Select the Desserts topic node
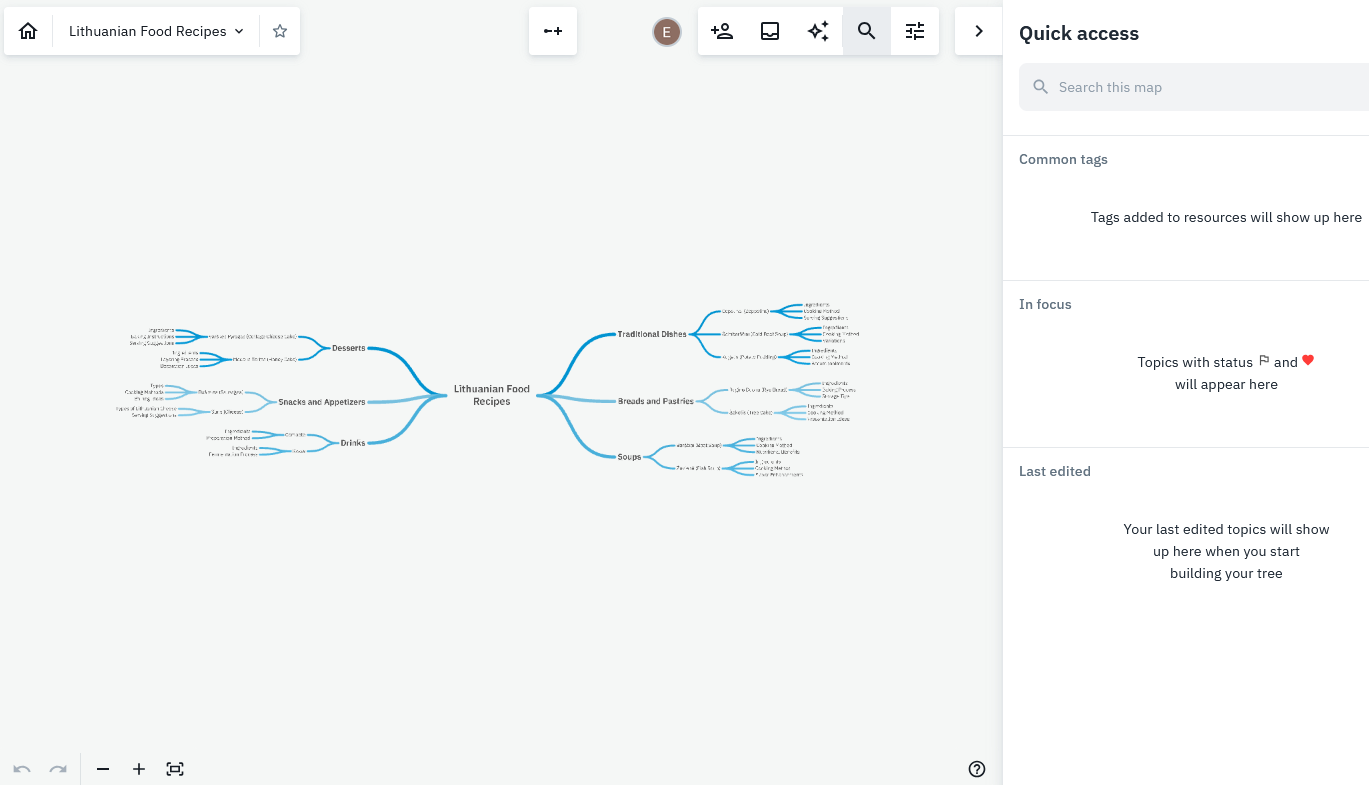 pos(348,348)
